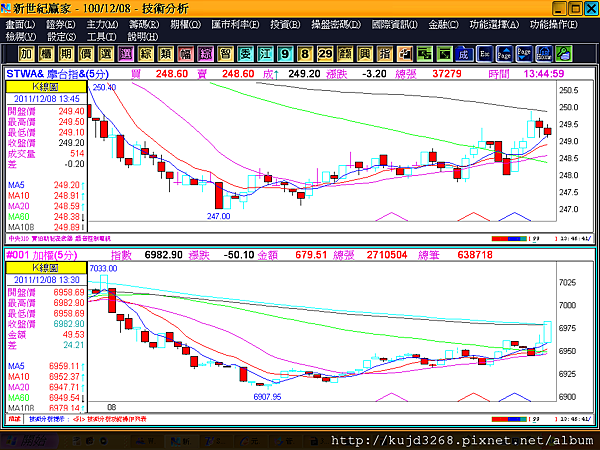The height and width of the screenshot is (450, 600).
Task: Click the 額 (amount) toolbar icon
Action: [344, 54]
